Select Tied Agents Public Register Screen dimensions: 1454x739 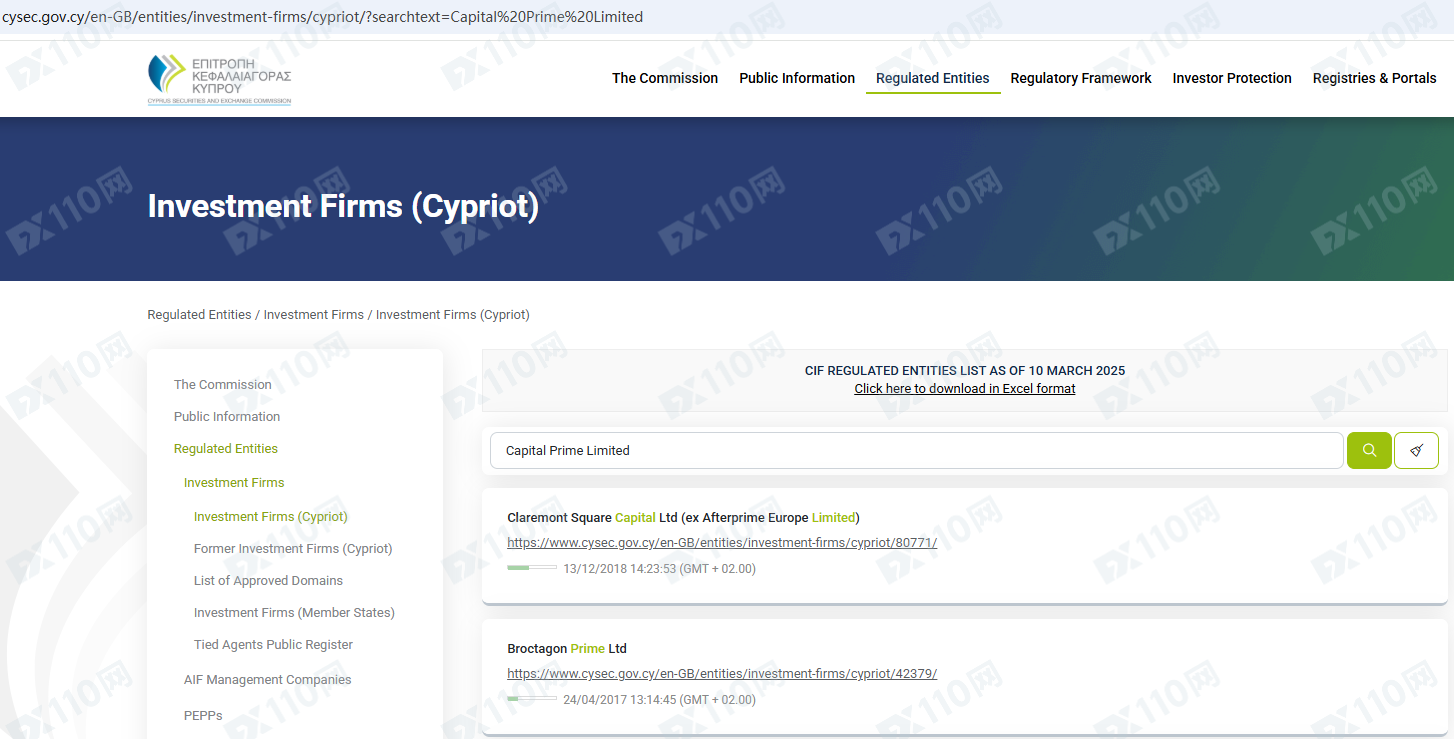point(273,645)
